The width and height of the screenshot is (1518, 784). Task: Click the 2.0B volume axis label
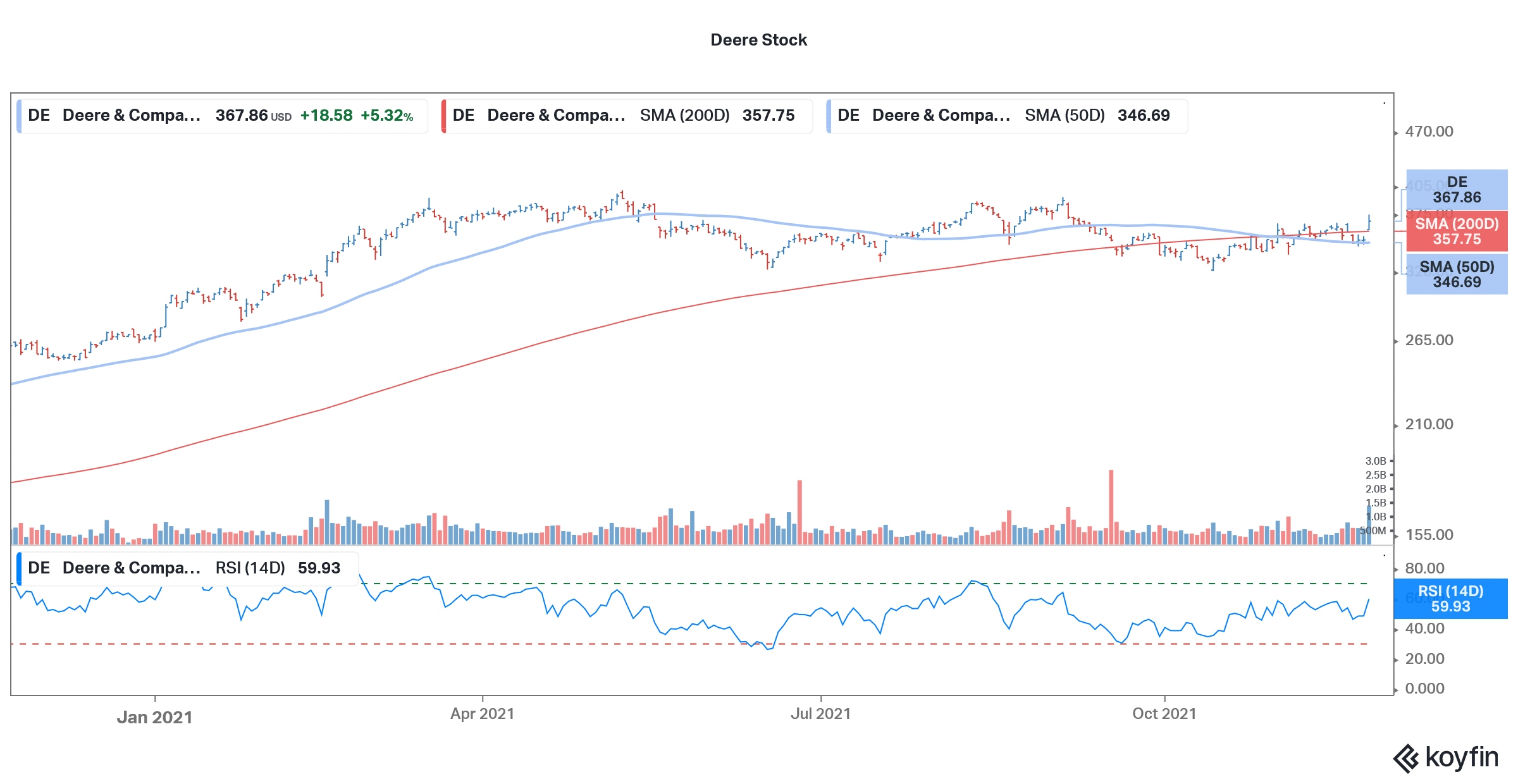(1375, 489)
